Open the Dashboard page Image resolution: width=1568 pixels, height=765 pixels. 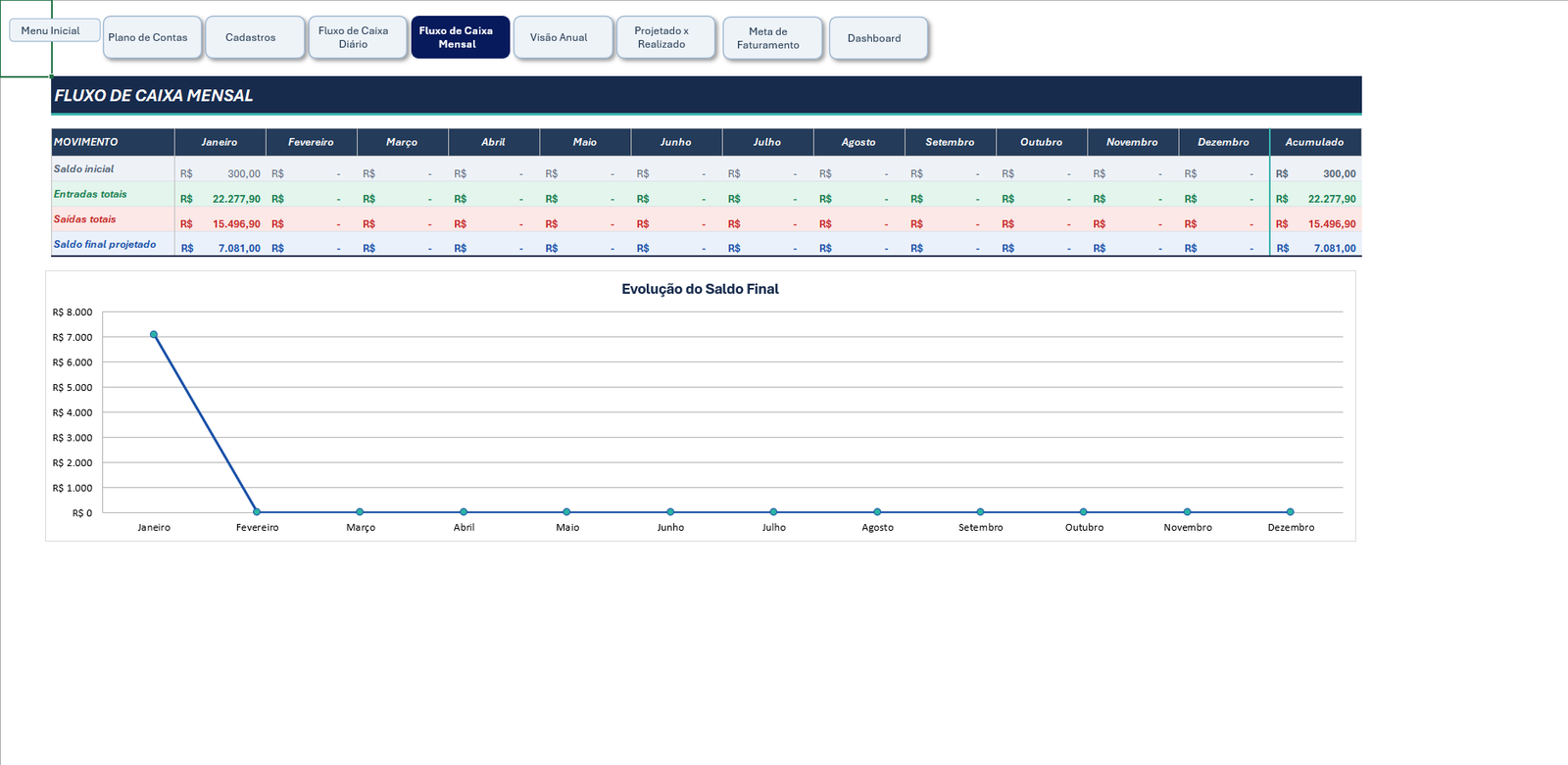[878, 38]
